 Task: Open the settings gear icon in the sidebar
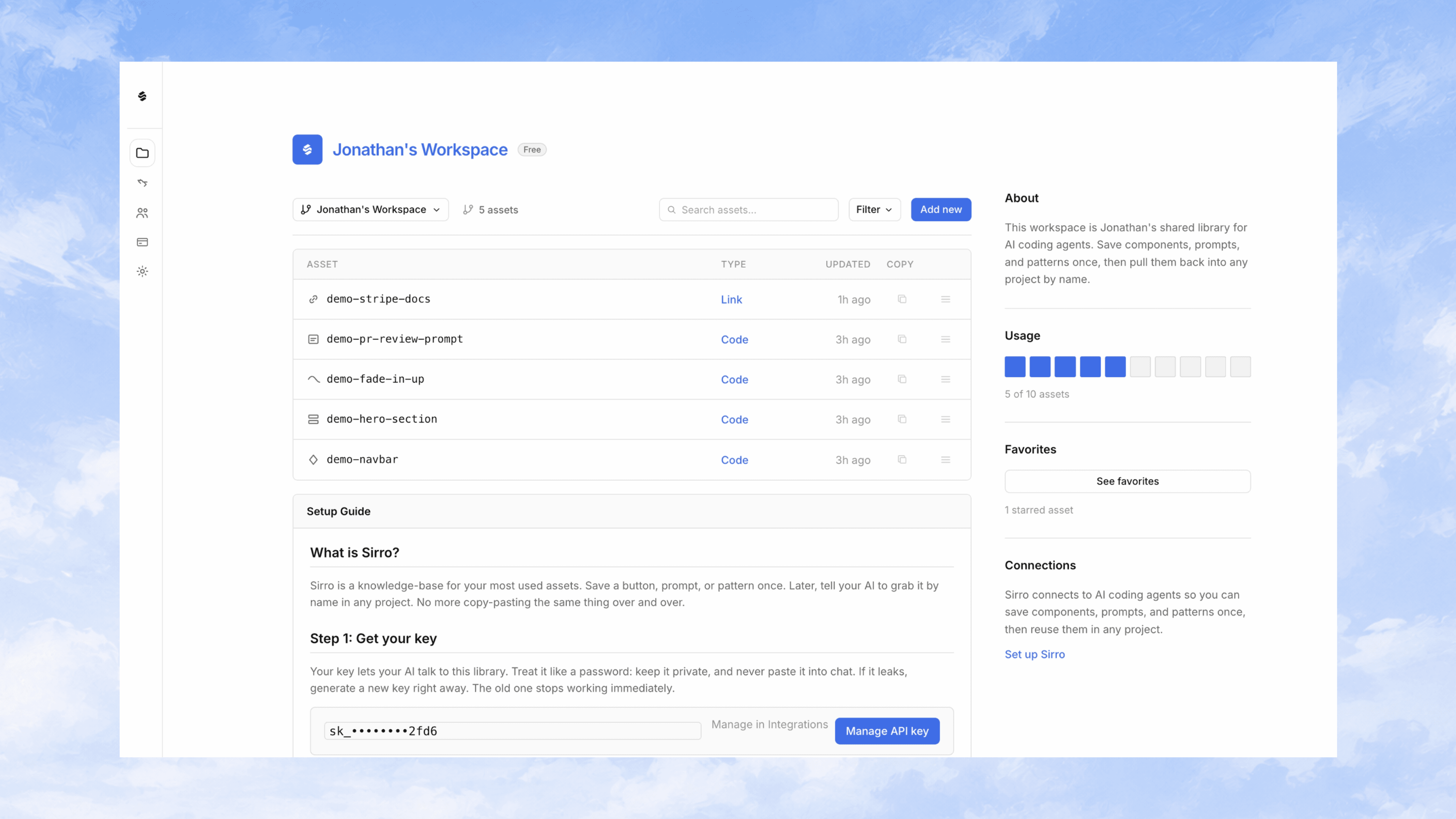pyautogui.click(x=143, y=271)
